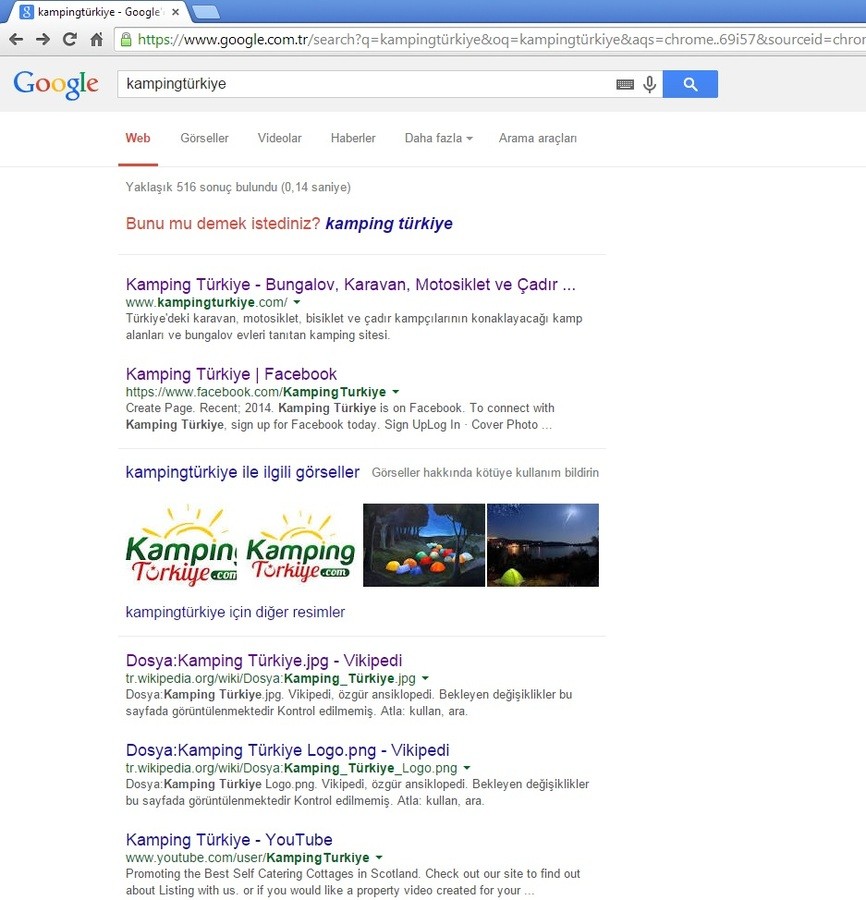Viewport: 866px width, 900px height.
Task: Expand arrow beside Kamping_Türkiye.jpg URL
Action: pyautogui.click(x=425, y=678)
